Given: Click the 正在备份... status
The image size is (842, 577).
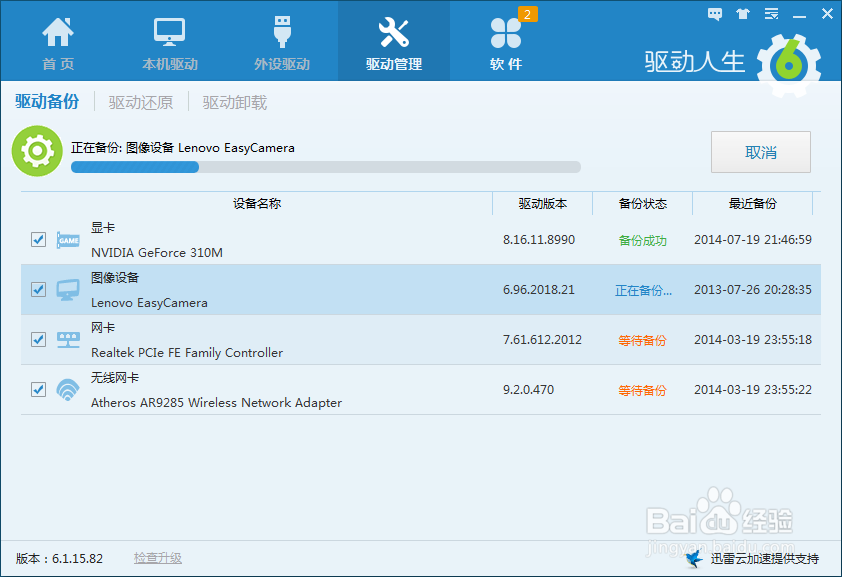Looking at the screenshot, I should [643, 290].
